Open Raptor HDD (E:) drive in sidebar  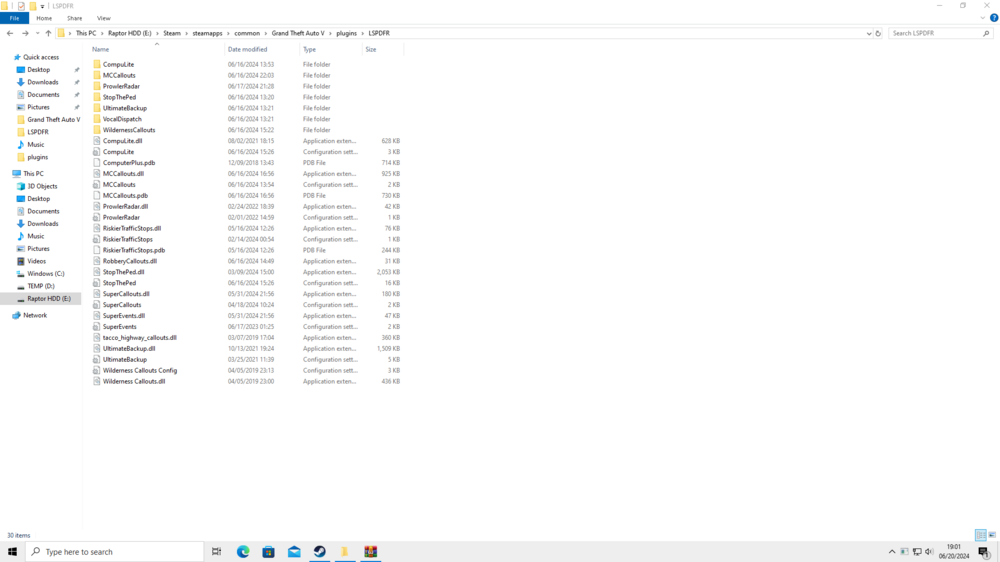48,299
